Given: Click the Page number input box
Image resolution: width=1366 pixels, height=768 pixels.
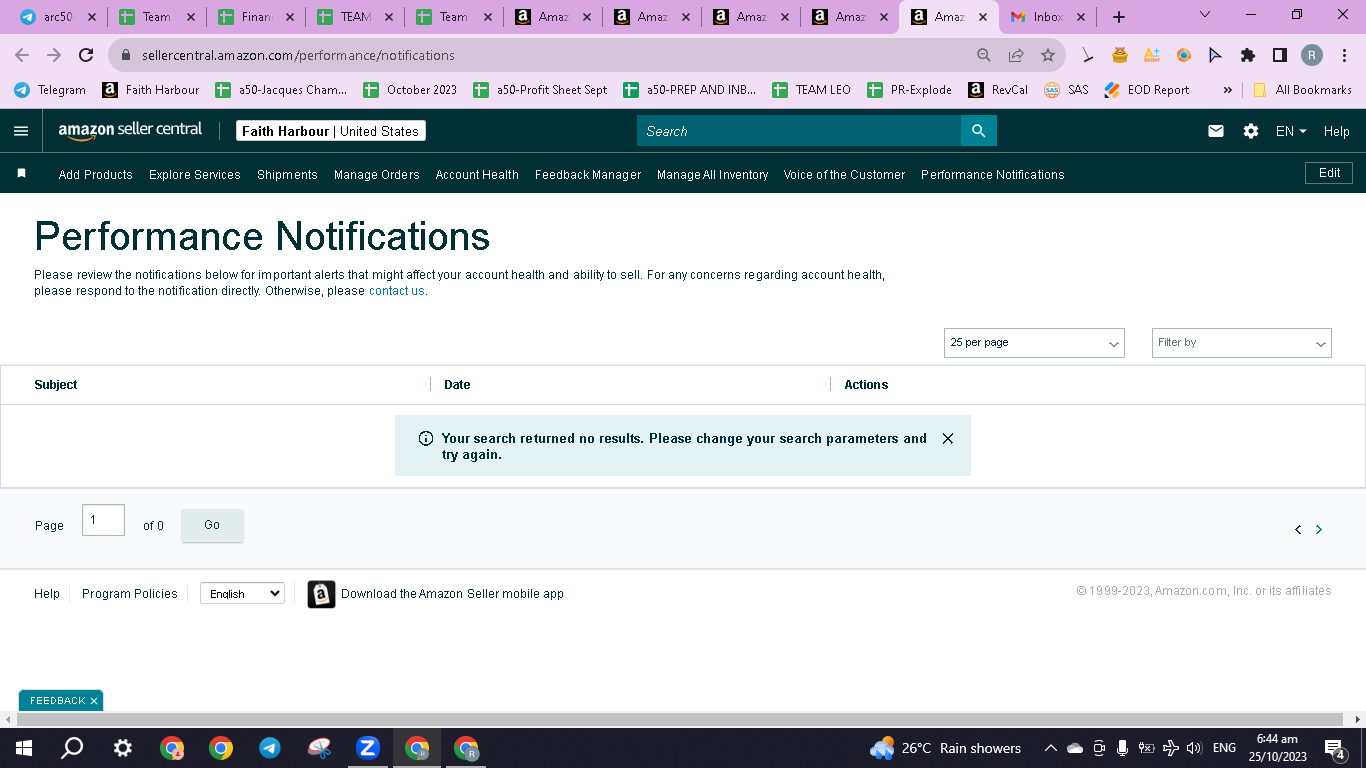Looking at the screenshot, I should pyautogui.click(x=103, y=520).
